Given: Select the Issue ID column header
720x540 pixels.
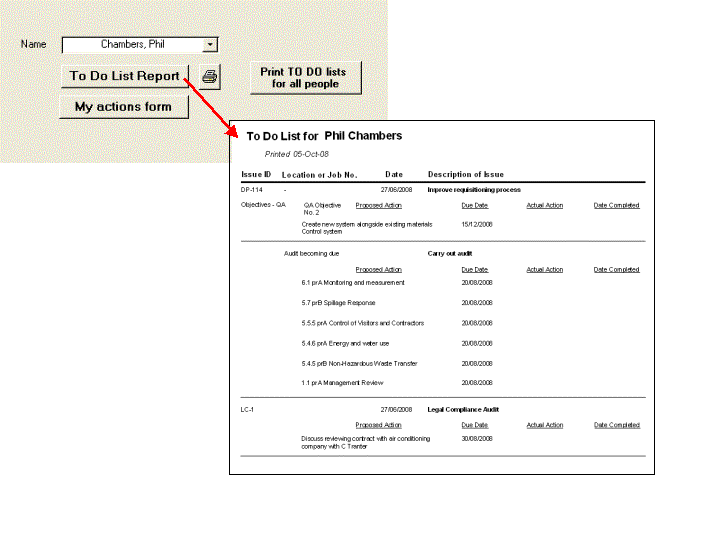Looking at the screenshot, I should point(256,175).
